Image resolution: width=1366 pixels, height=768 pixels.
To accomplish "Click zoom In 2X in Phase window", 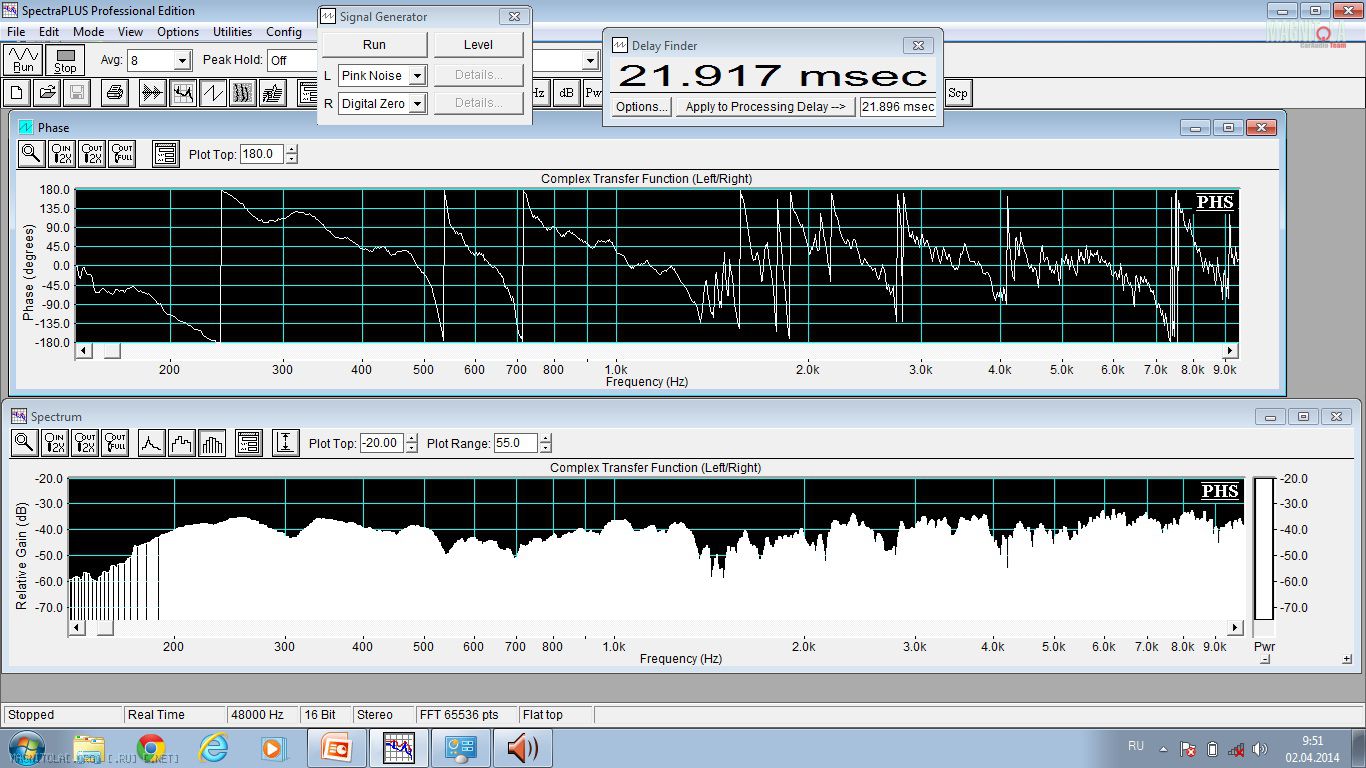I will click(x=61, y=154).
